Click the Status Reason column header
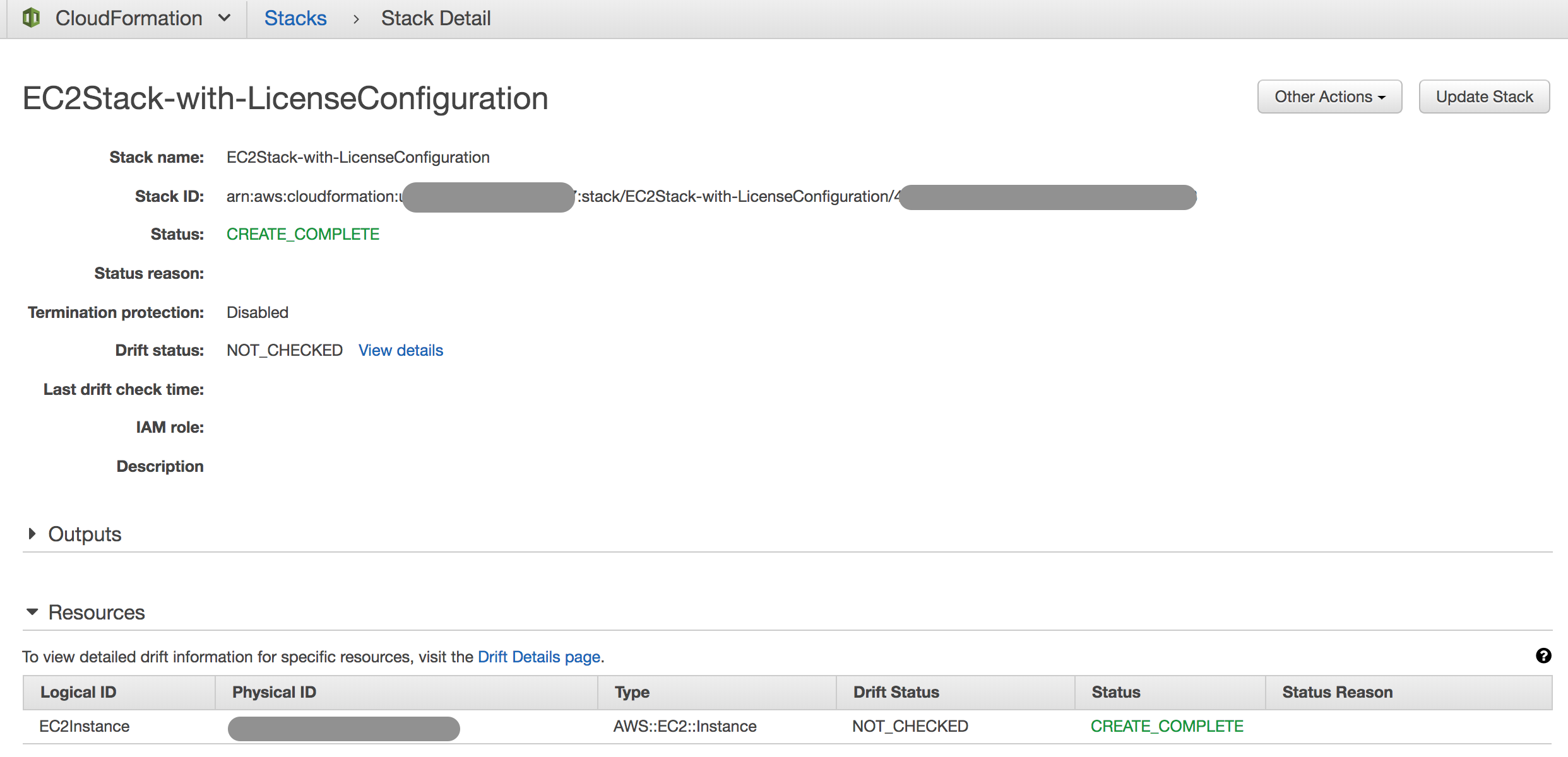This screenshot has width=1568, height=757. pos(1337,692)
